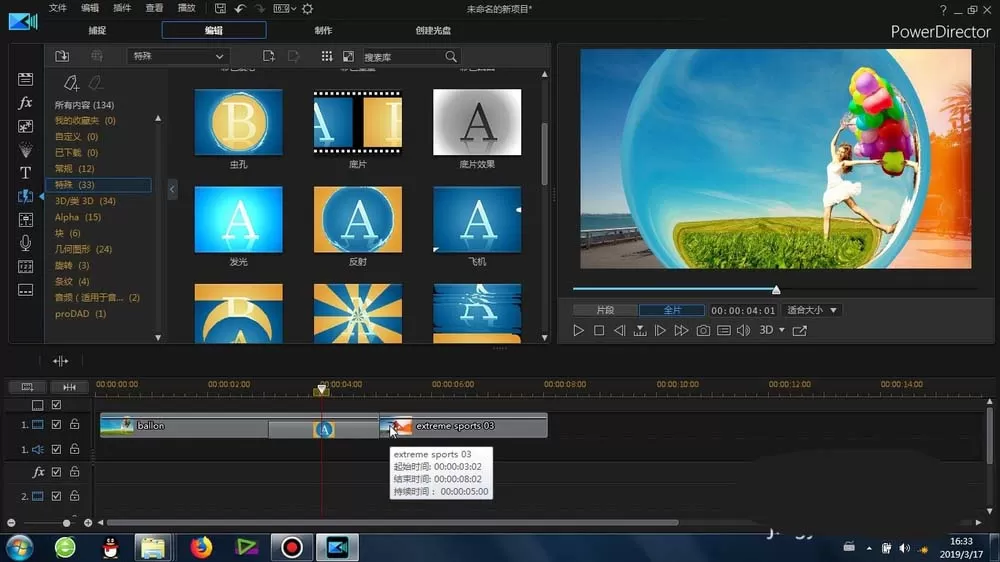The width and height of the screenshot is (1000, 562).
Task: Click the fast forward preview button
Action: tap(681, 330)
